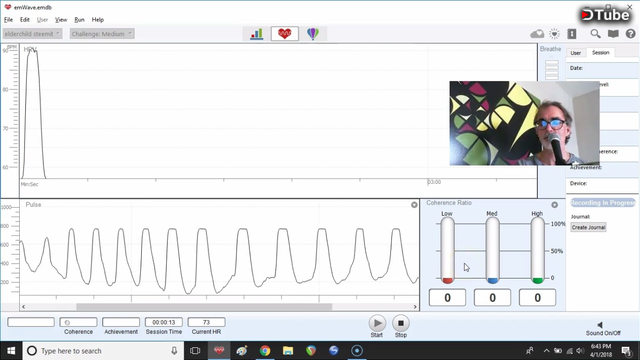Open the Run menu
Screen dimensions: 640x360
pos(79,20)
